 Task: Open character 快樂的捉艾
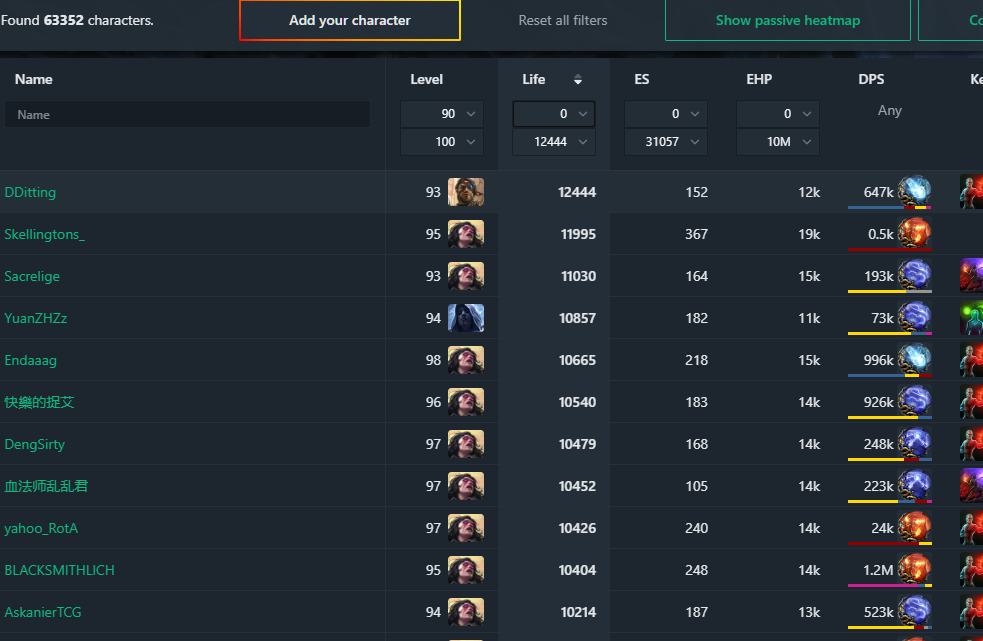coord(39,402)
